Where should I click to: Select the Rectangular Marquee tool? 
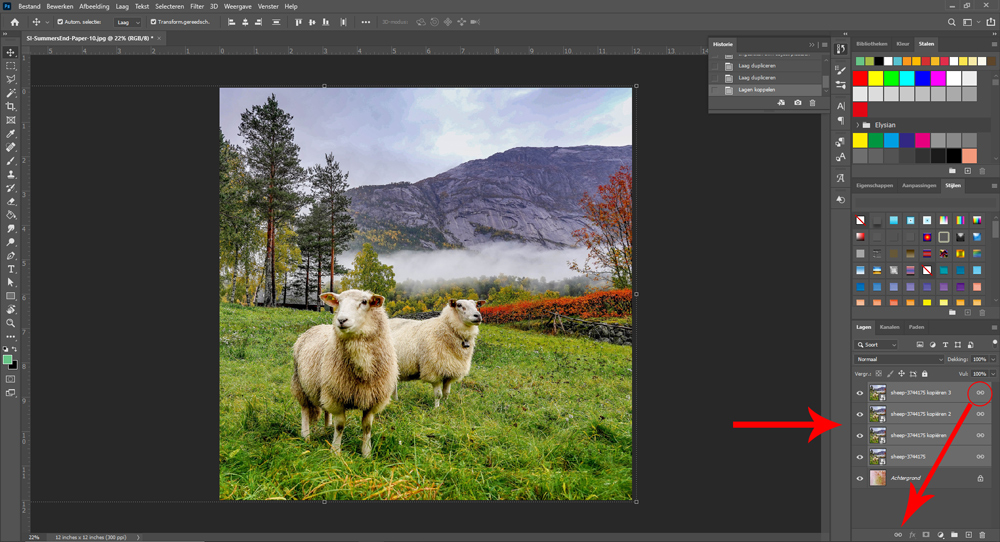(x=11, y=66)
